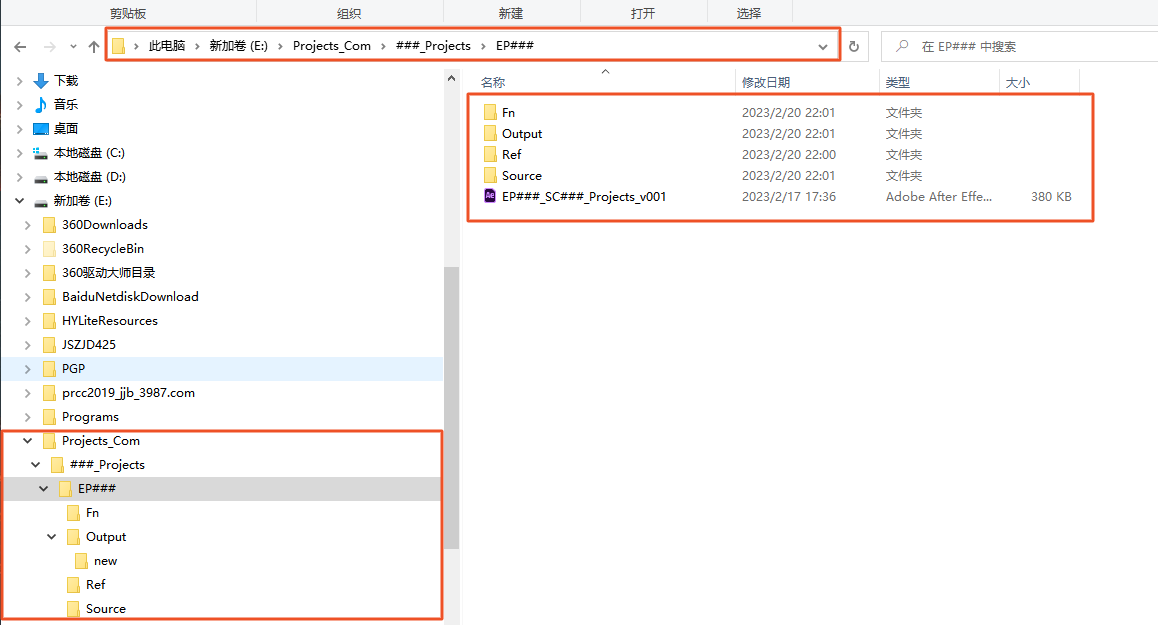
Task: Click the After Effects project file icon
Action: click(490, 197)
